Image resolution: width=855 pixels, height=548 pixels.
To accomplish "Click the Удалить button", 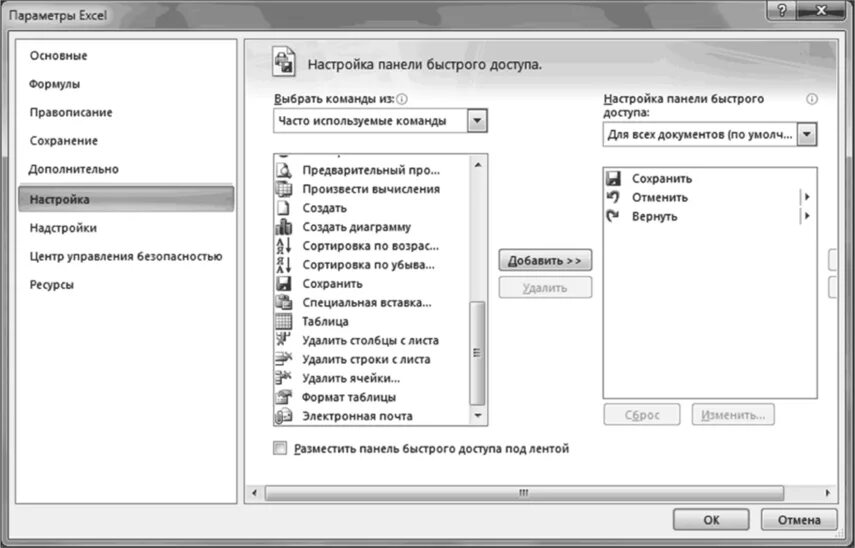I will [545, 288].
